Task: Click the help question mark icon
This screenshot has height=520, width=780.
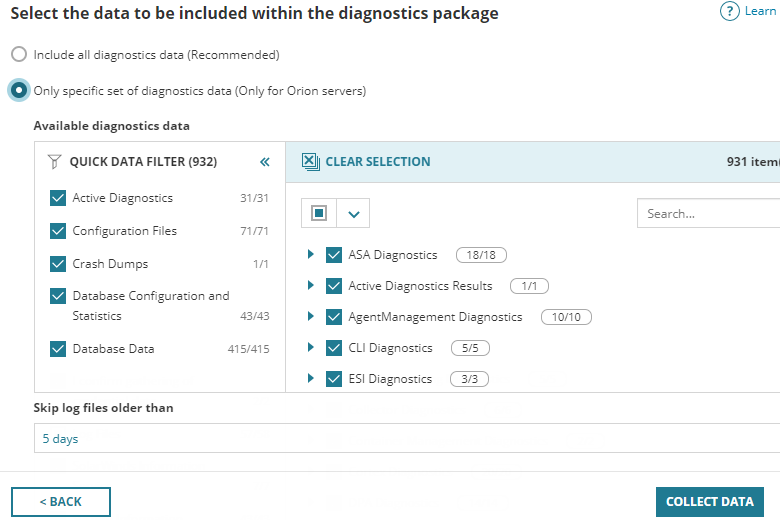Action: pyautogui.click(x=729, y=11)
